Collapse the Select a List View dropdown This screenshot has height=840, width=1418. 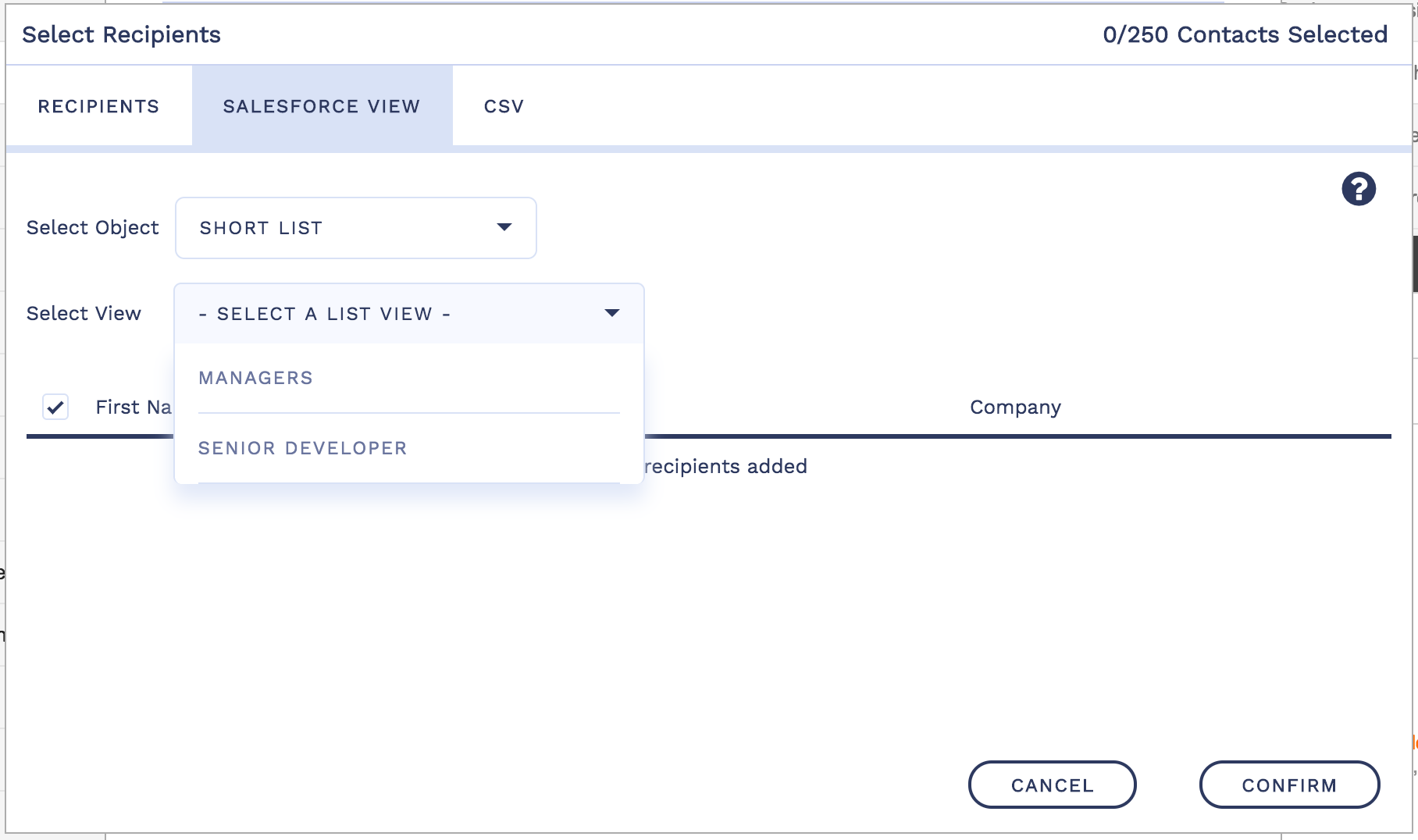pos(408,314)
